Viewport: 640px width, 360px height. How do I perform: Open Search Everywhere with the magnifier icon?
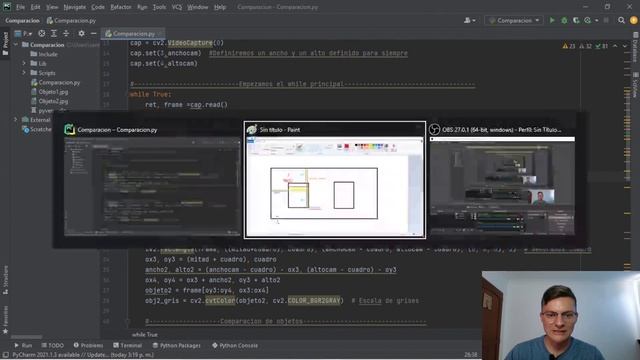(x=621, y=20)
